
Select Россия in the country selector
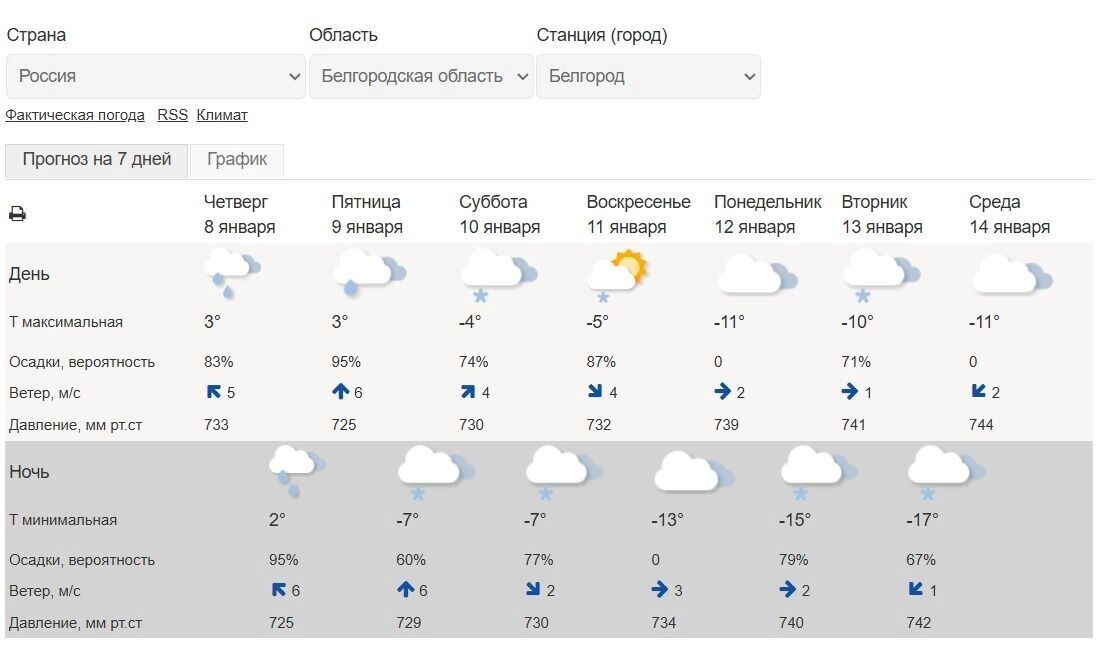(155, 76)
